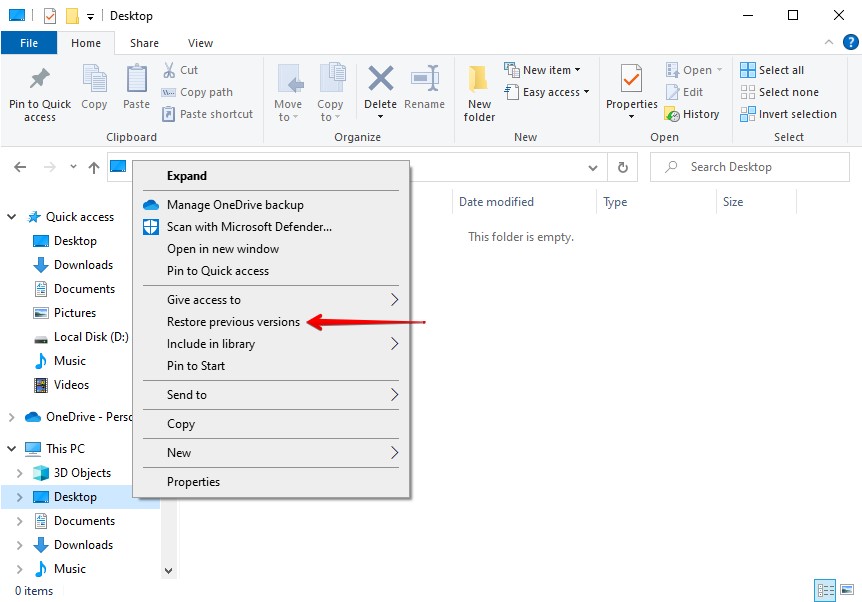Click the Delete icon in the ribbon

pos(380,88)
